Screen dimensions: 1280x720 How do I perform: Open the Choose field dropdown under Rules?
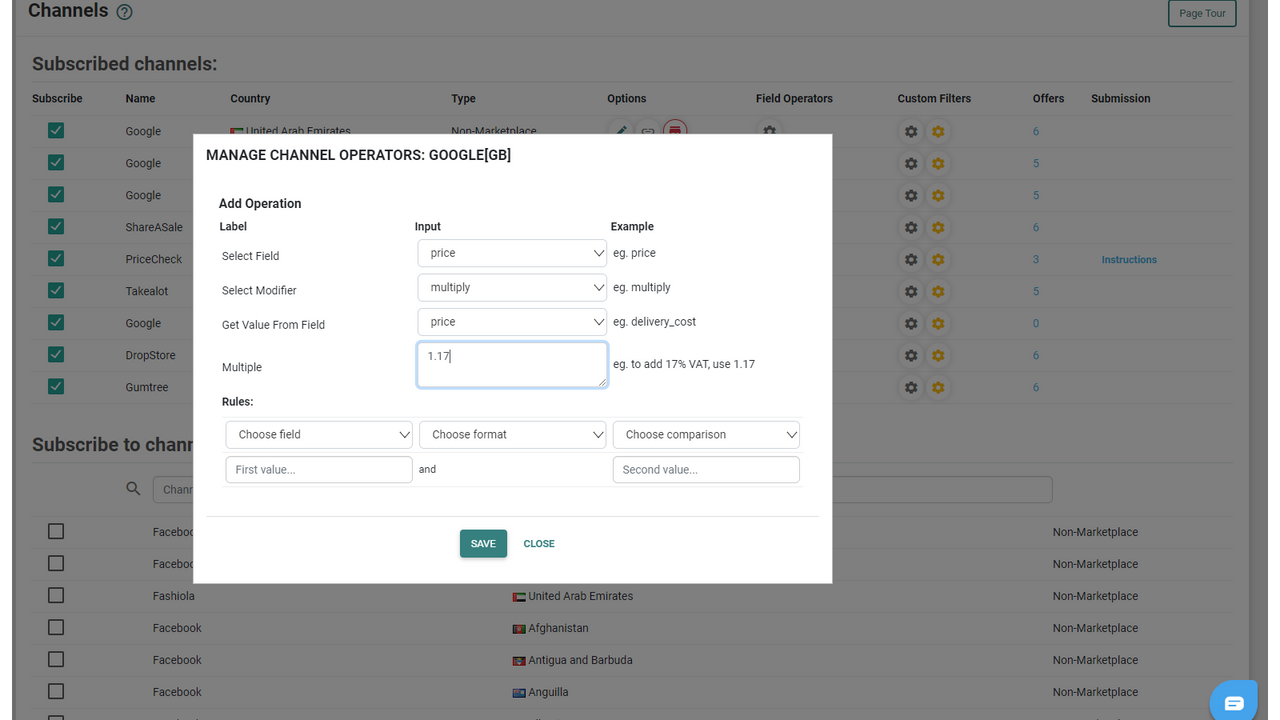tap(318, 434)
